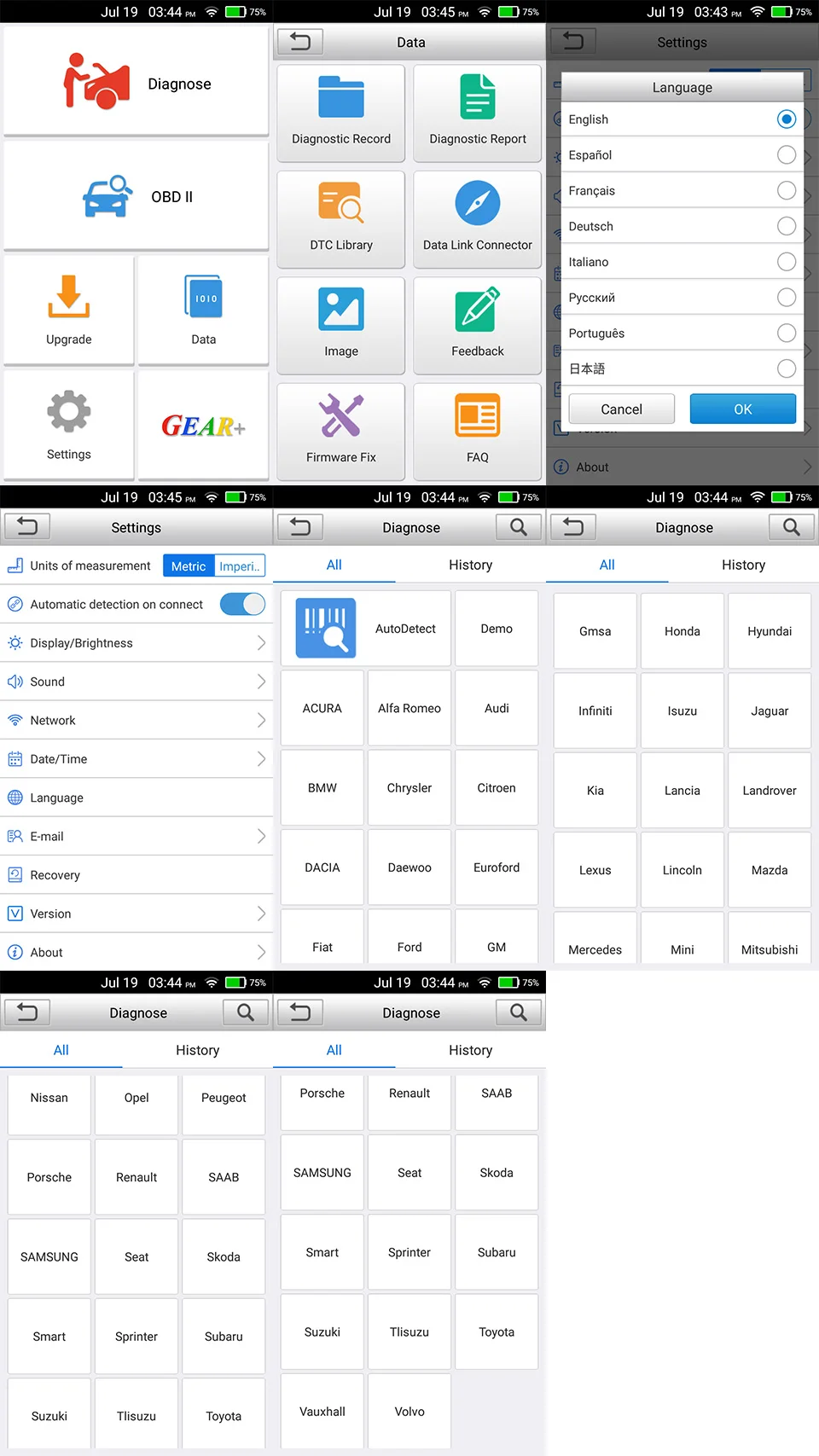Screen dimensions: 819x1456
Task: Expand E-mail settings chevron
Action: pos(261,836)
